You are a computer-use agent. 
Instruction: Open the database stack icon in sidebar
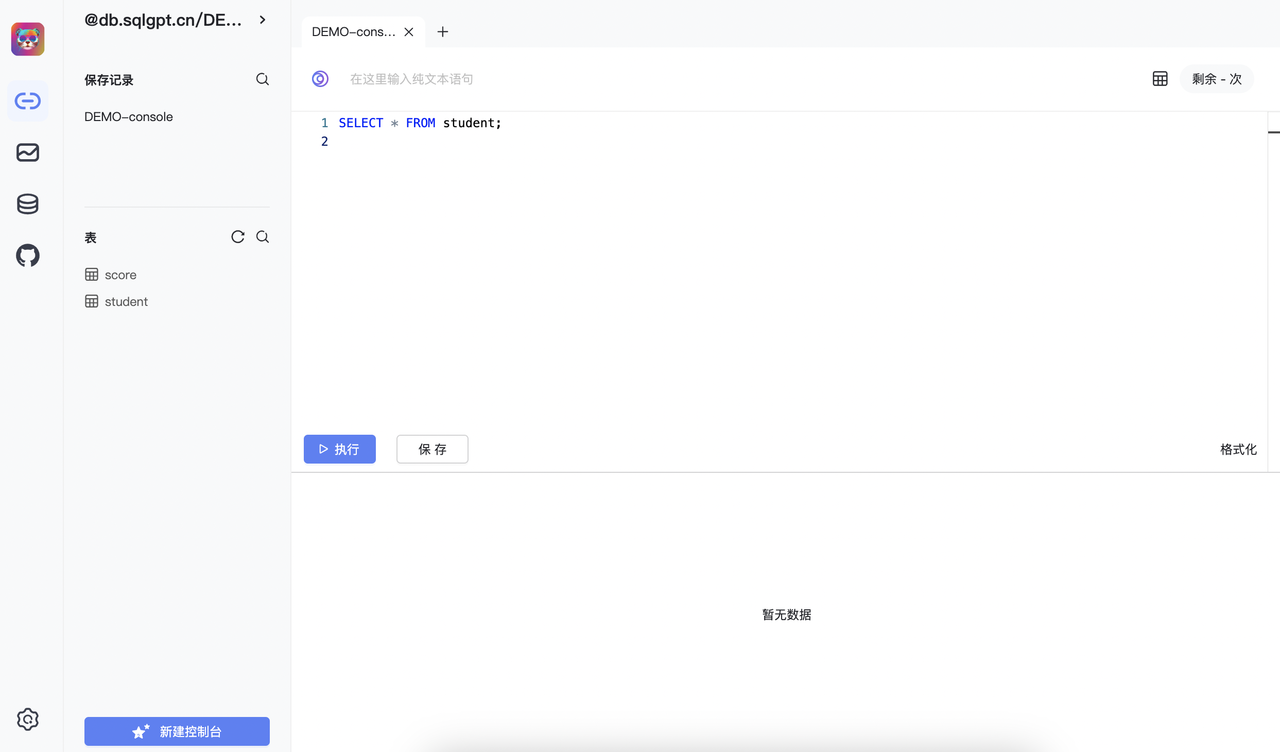28,205
